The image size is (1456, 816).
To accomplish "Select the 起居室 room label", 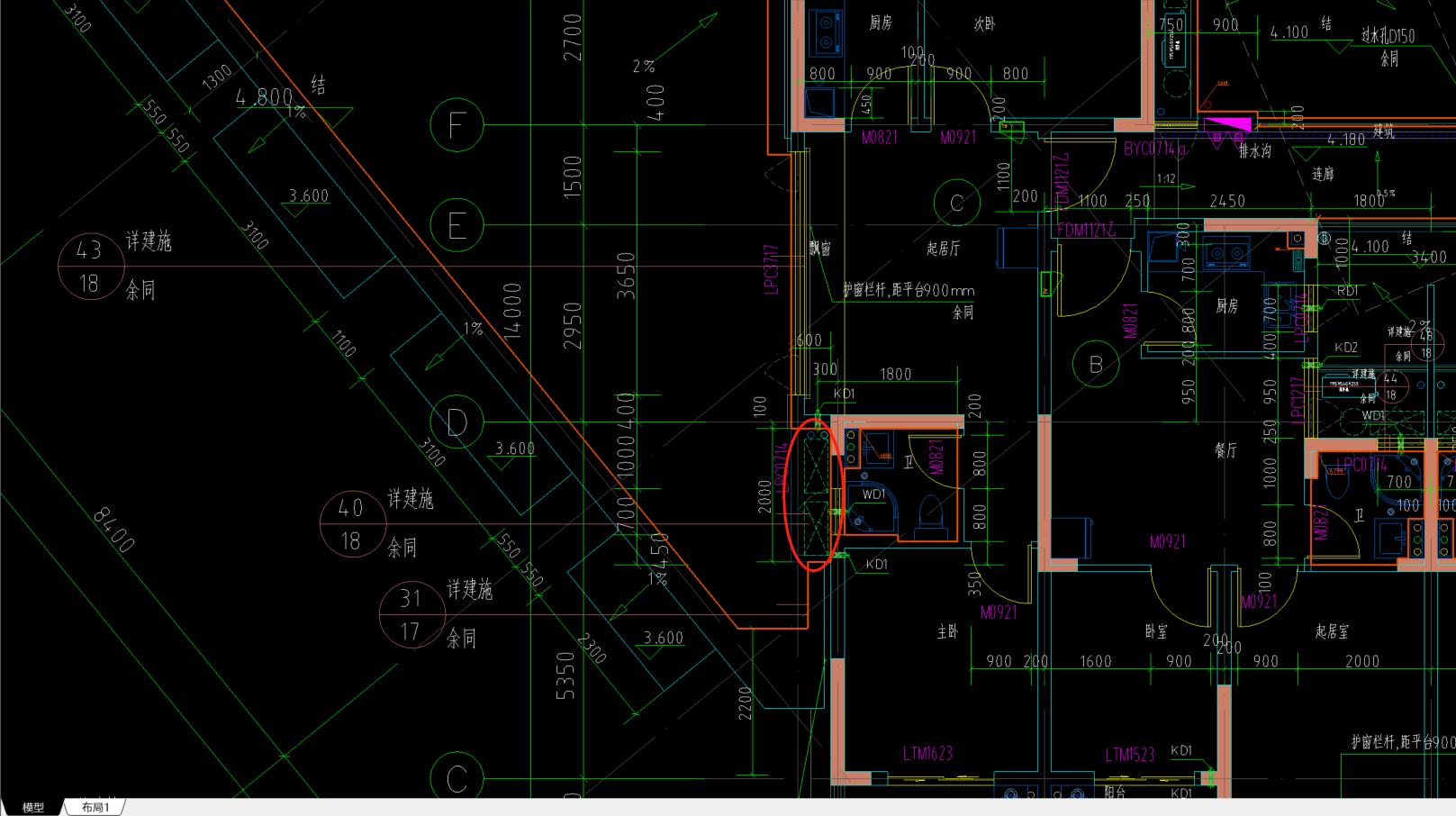I will (x=1332, y=632).
